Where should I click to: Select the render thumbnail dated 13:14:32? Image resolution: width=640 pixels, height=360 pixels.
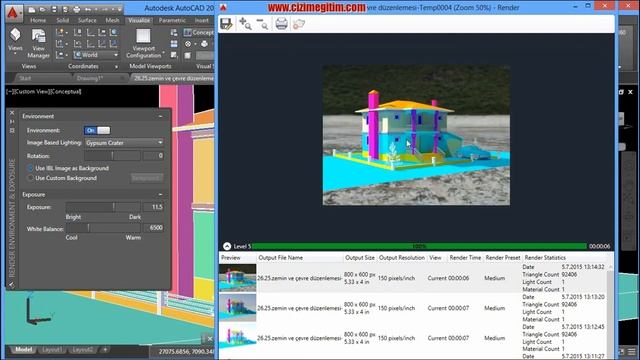[x=238, y=278]
